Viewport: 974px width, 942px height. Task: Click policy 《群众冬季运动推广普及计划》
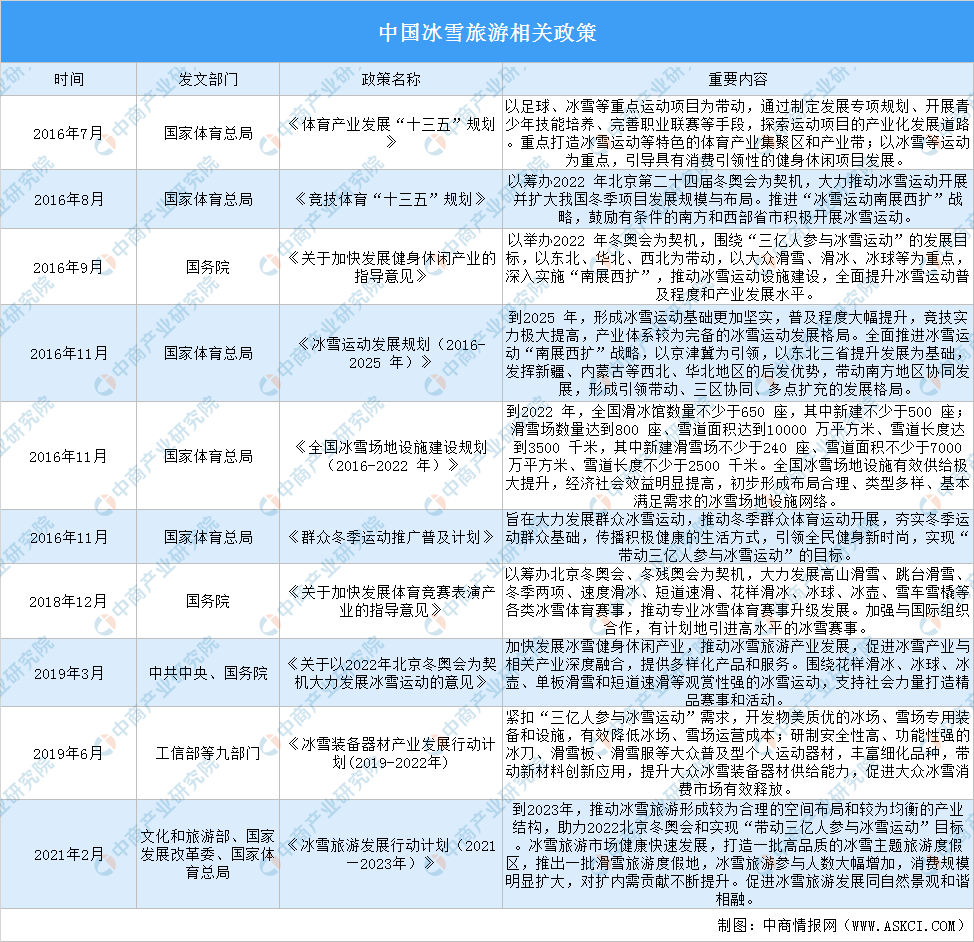coord(391,537)
